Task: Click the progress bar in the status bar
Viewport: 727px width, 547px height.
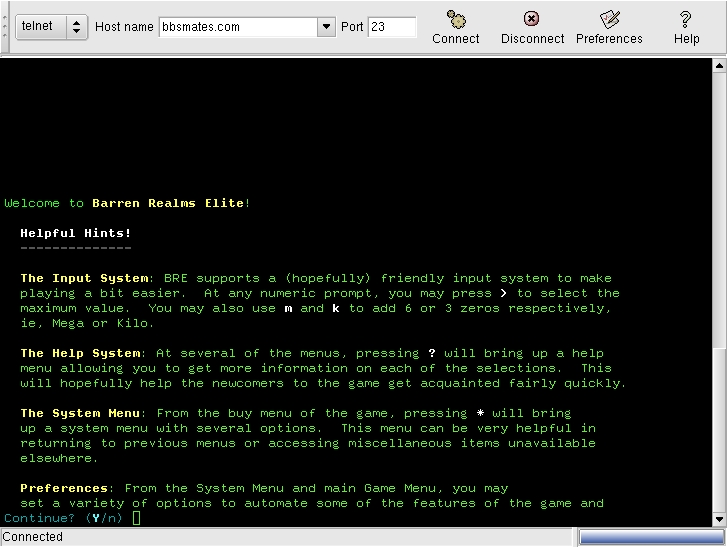Action: click(650, 537)
